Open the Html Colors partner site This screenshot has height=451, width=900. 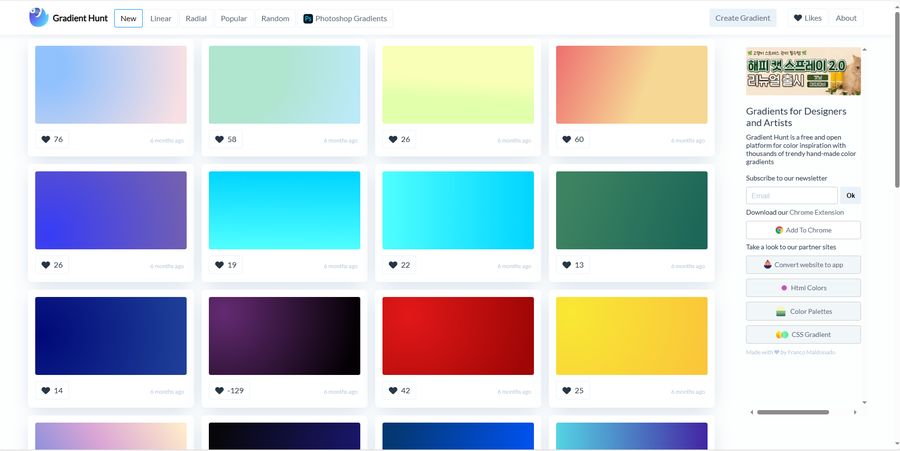pyautogui.click(x=803, y=288)
